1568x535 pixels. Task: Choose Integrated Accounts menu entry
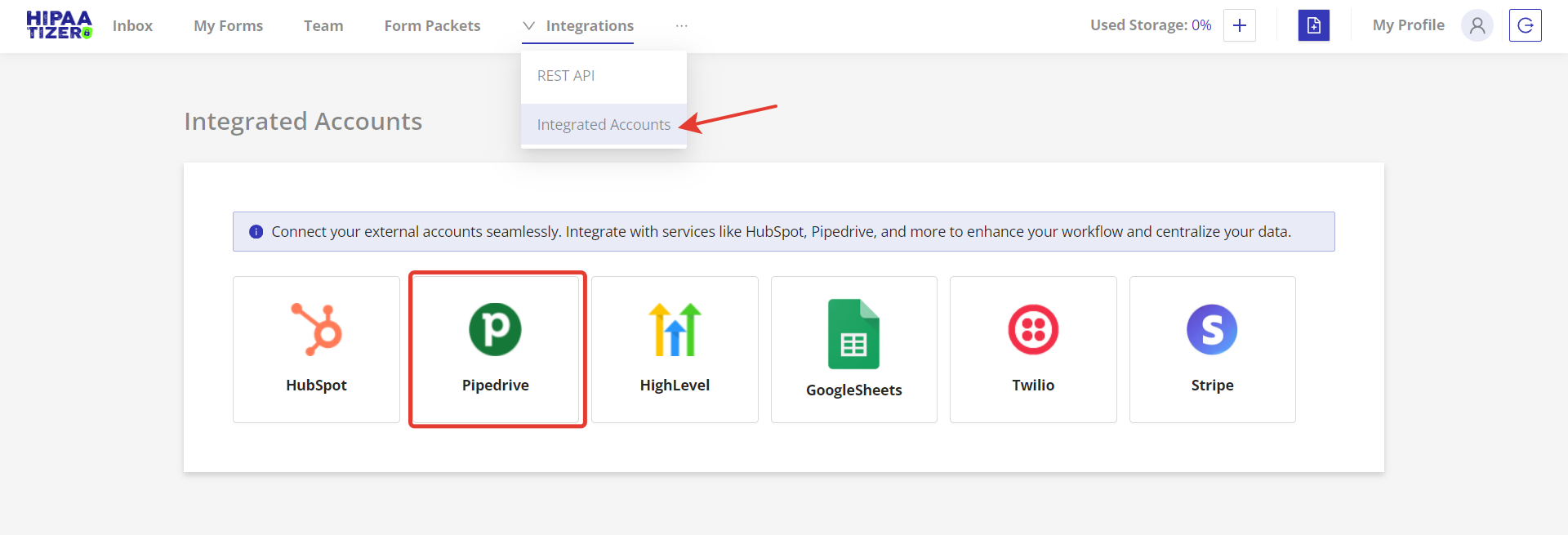(604, 125)
